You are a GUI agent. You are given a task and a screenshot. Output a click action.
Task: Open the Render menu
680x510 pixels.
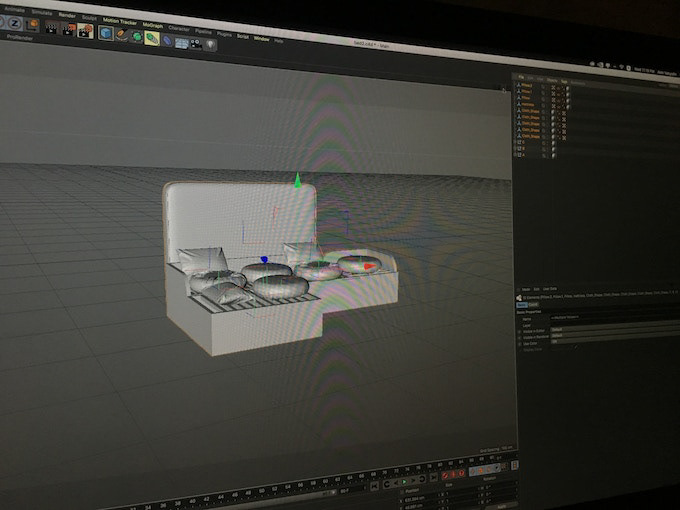click(67, 15)
